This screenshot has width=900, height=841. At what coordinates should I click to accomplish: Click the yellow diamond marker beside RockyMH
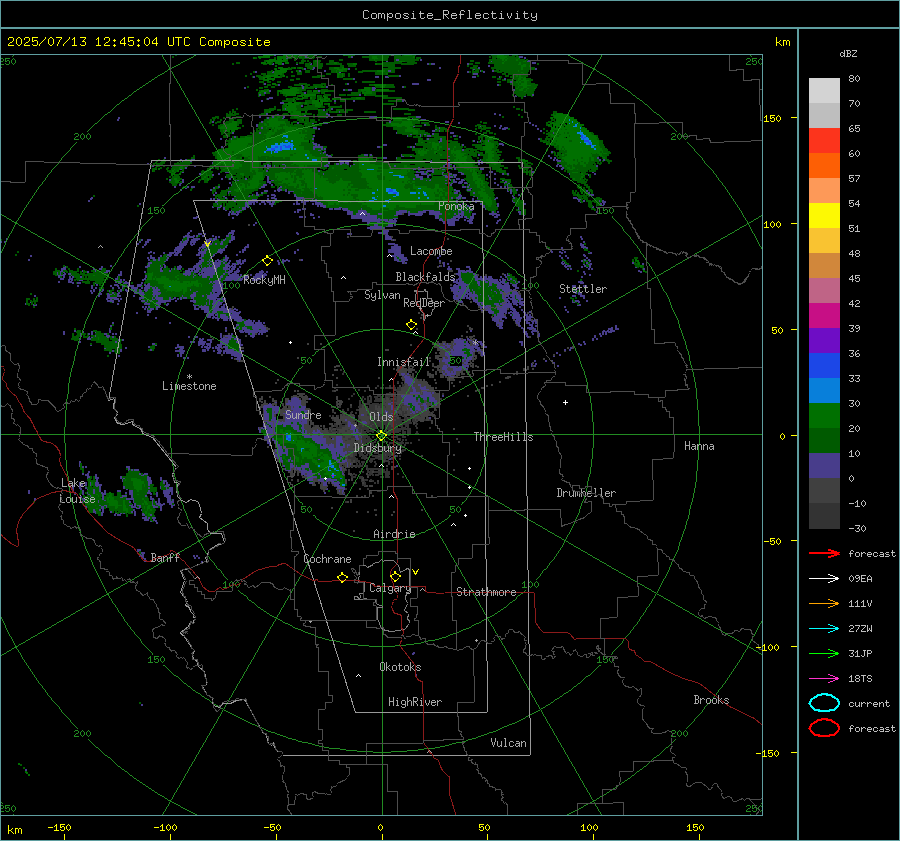(267, 261)
